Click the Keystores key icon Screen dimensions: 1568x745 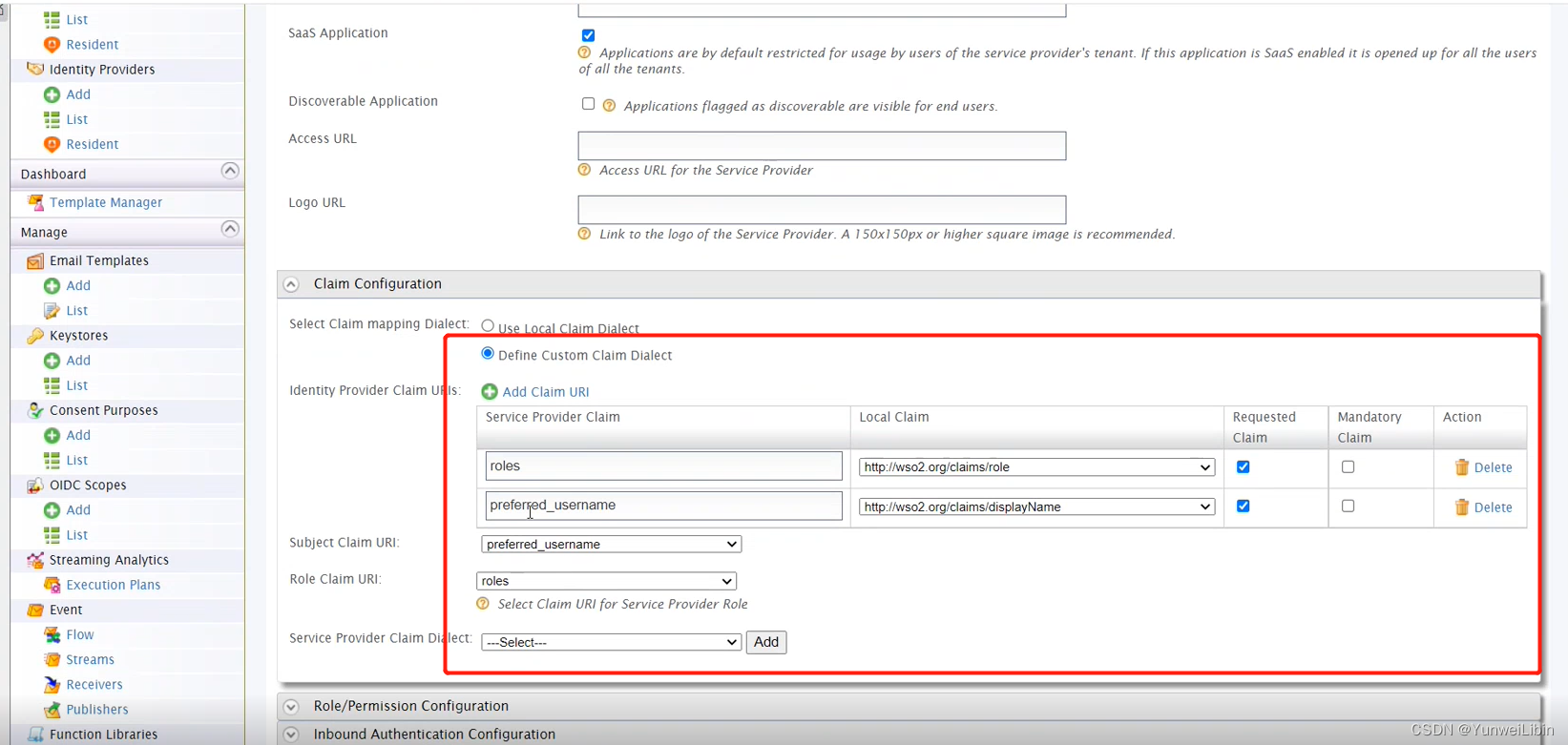pos(35,336)
